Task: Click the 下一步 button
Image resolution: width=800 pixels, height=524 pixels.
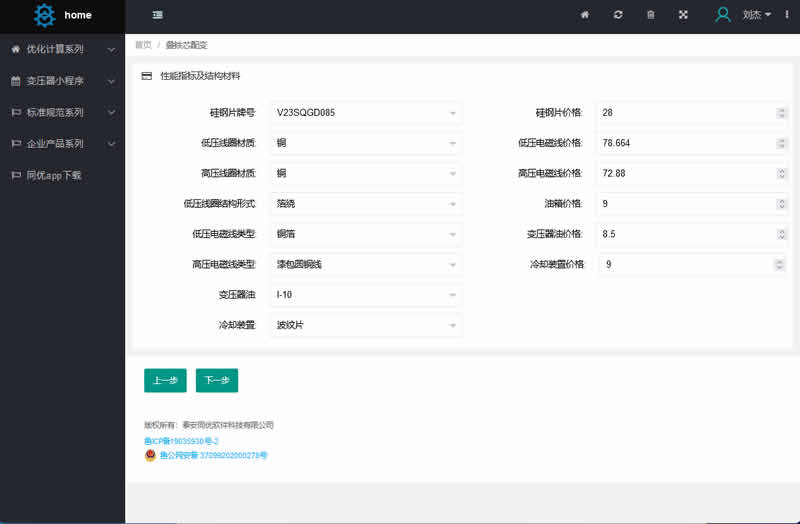Action: [217, 381]
